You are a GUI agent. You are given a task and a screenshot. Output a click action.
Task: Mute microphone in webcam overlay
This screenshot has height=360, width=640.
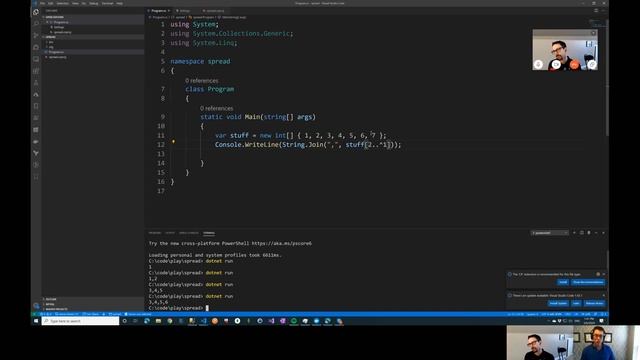point(538,64)
